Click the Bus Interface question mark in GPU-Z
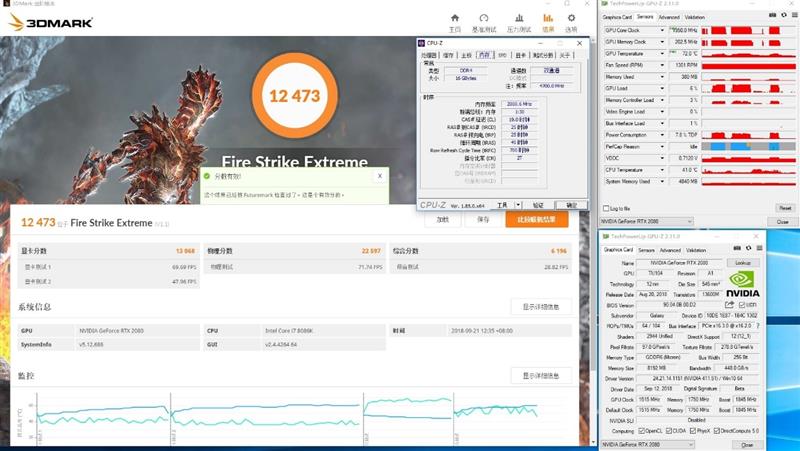Viewport: 800px width, 451px height. [758, 325]
